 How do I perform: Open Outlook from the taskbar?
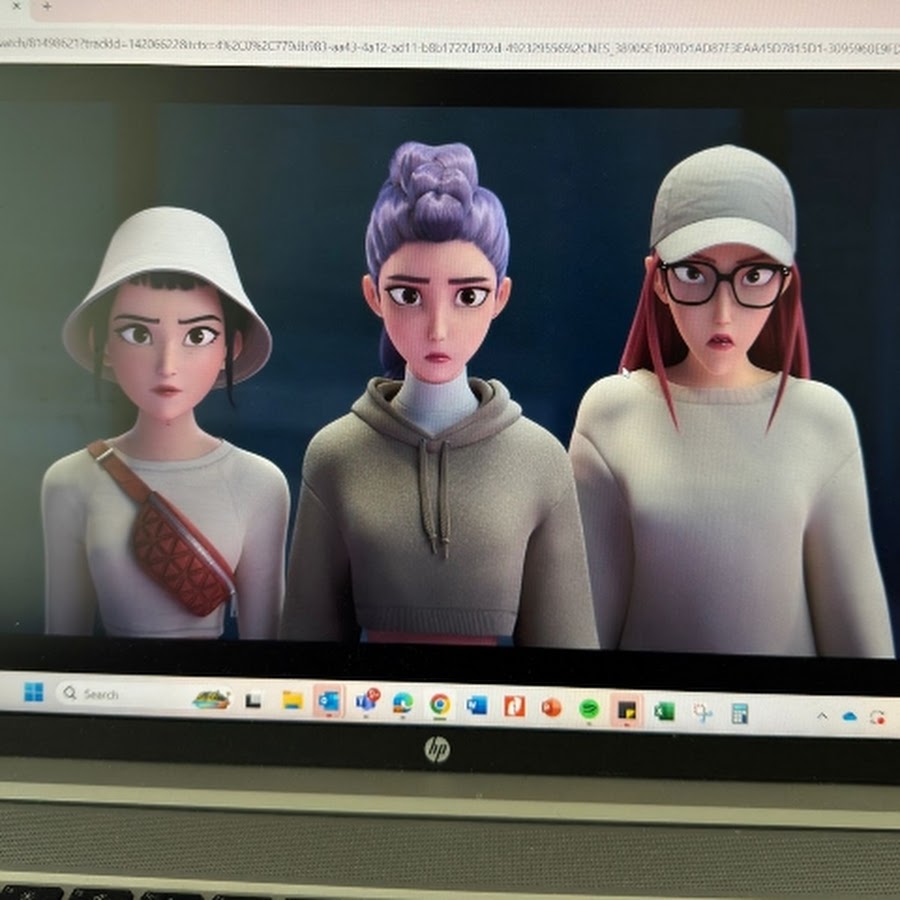pyautogui.click(x=328, y=701)
